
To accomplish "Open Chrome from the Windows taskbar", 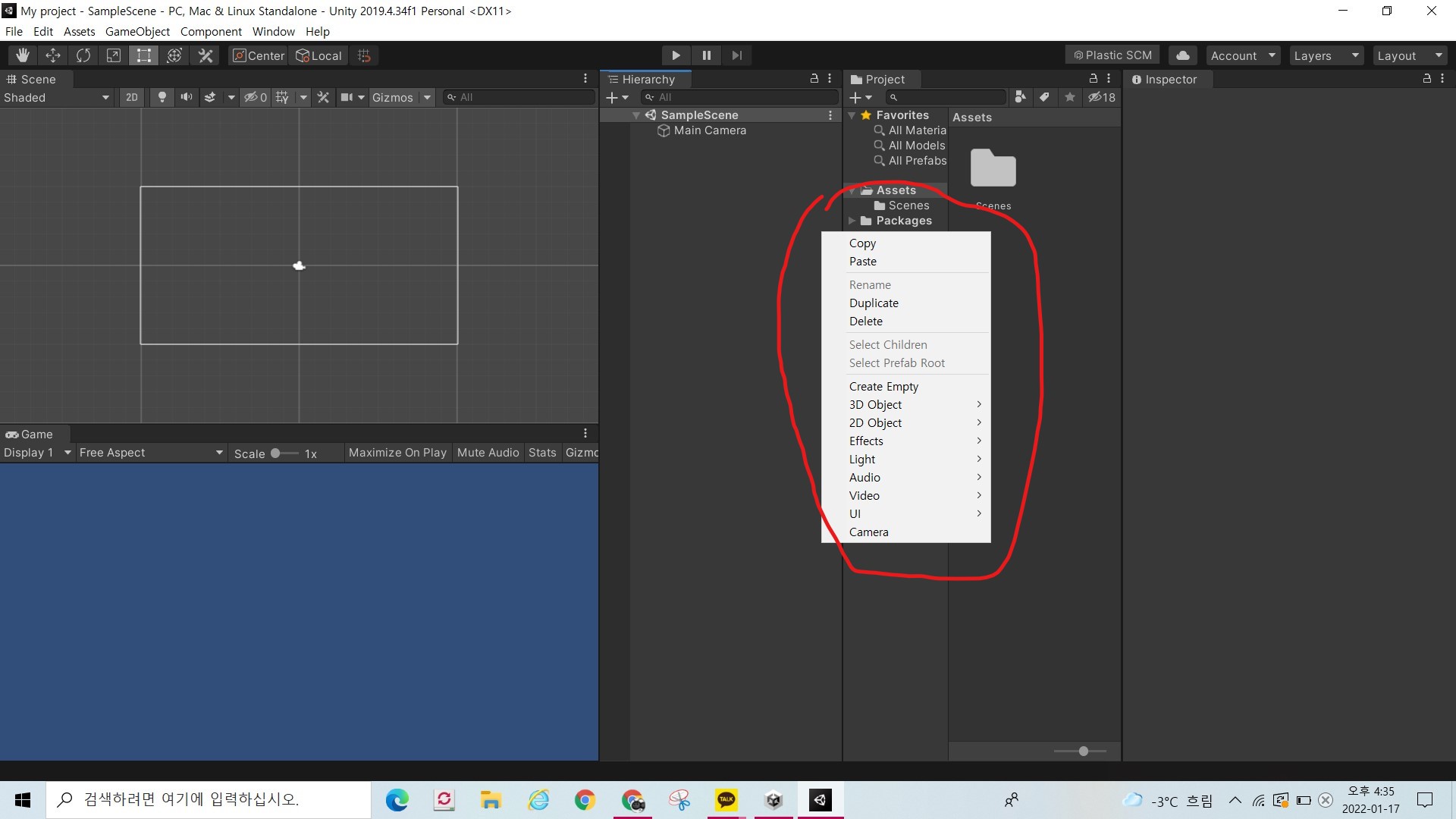I will 585,800.
